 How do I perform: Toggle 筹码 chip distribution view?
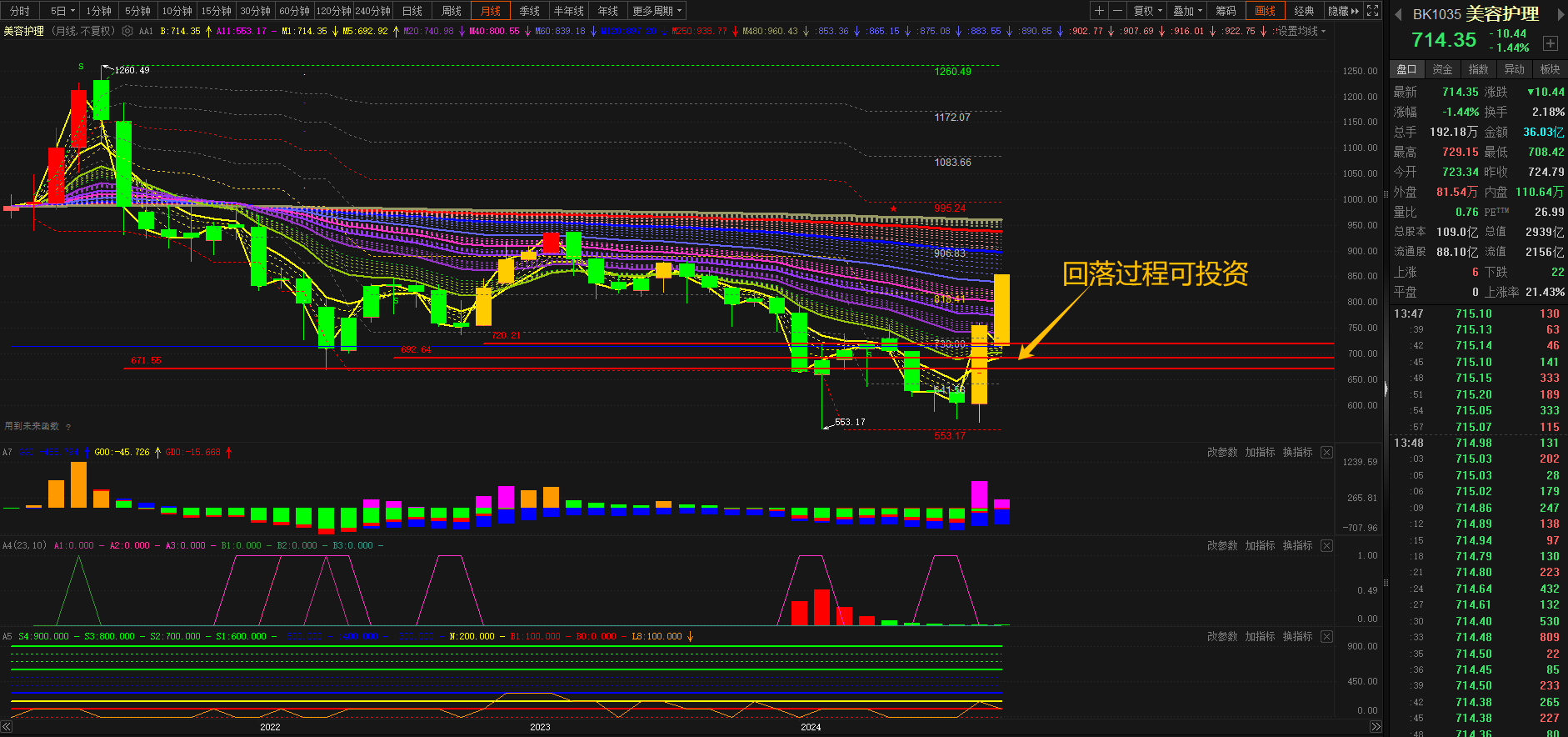point(1226,11)
